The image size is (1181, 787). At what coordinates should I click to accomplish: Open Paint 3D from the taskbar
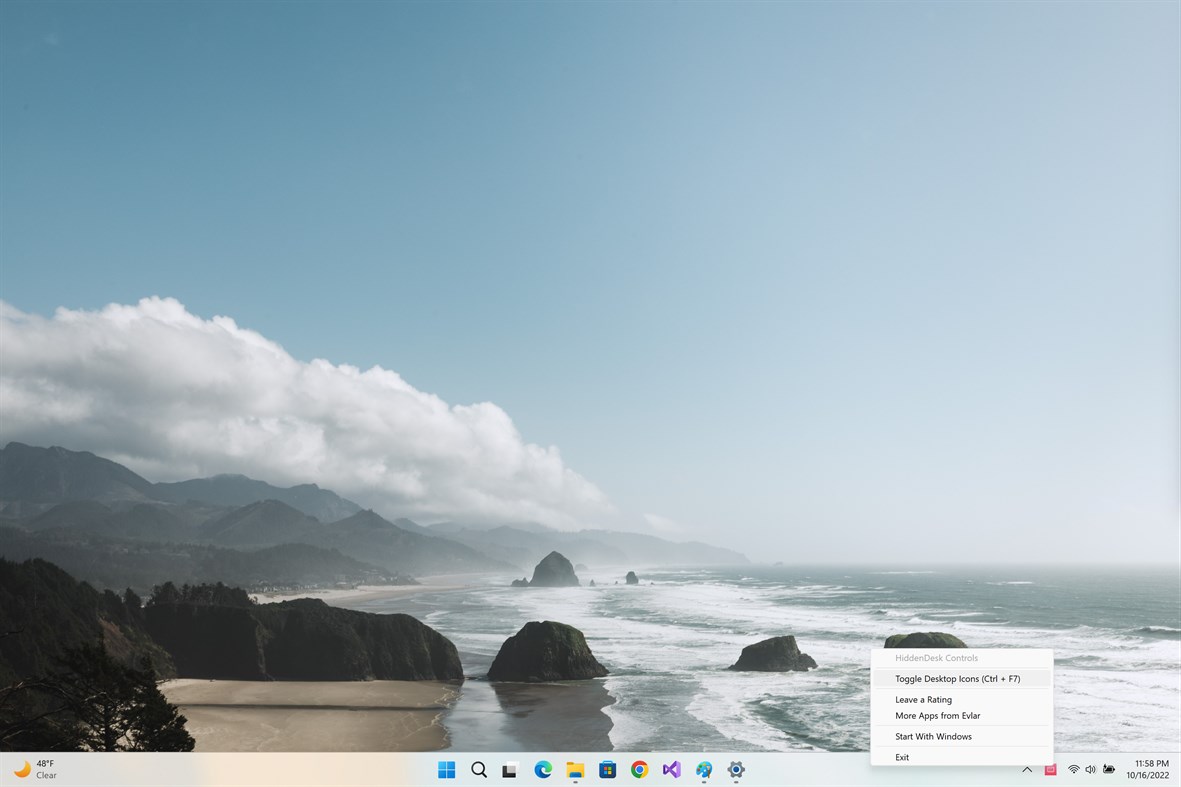tap(704, 770)
